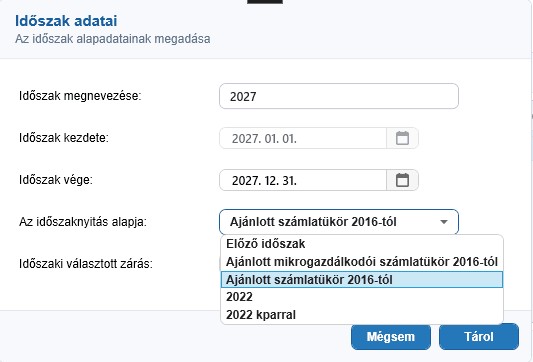533x362 pixels.
Task: Choose 'Ajánlott mikrogazdálkodói számlatükör 2016-tól' option
Action: [362, 262]
